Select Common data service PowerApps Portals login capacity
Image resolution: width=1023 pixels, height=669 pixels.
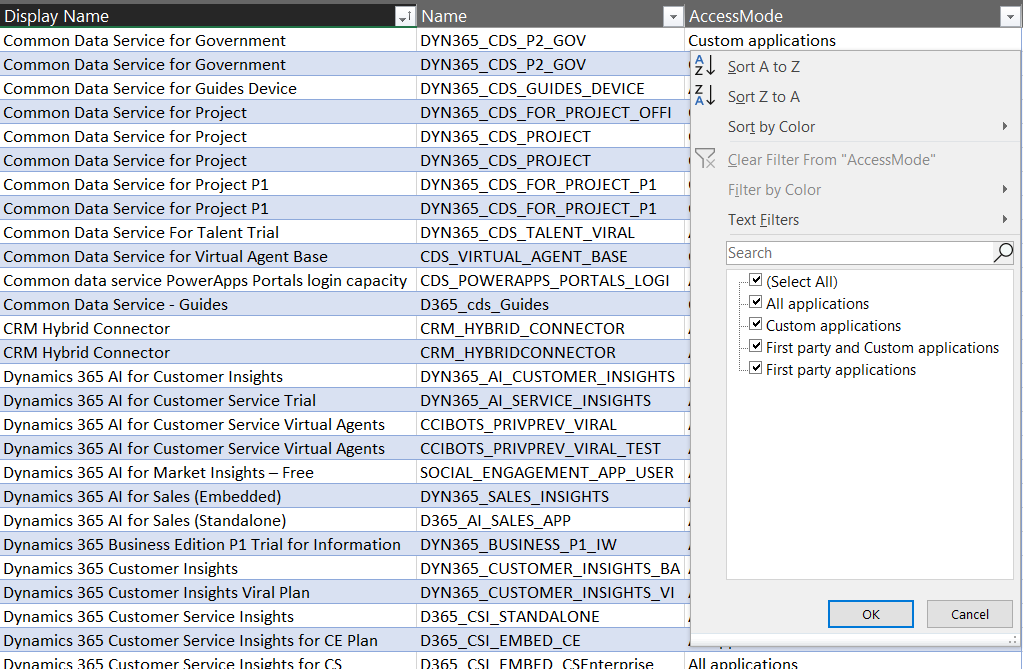tap(208, 281)
